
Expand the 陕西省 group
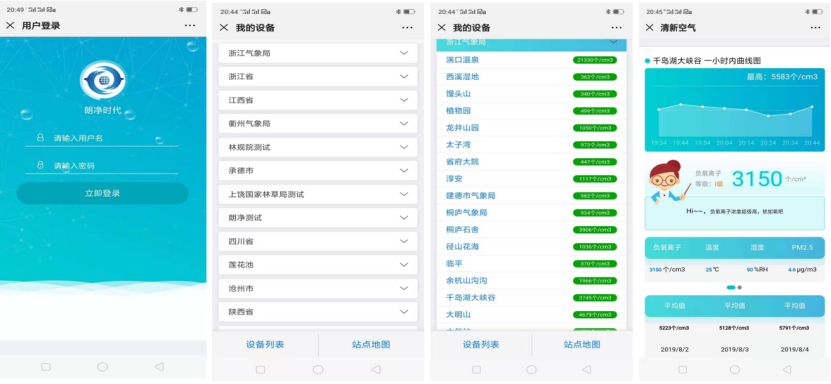click(x=318, y=312)
